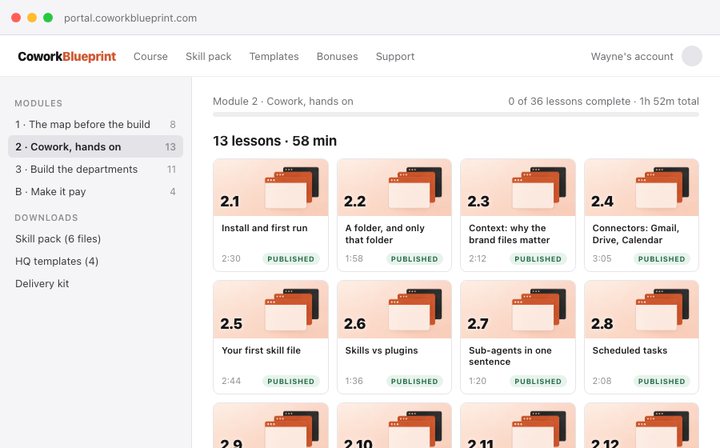Click PUBLISHED badge on lesson 2.1

(x=291, y=259)
